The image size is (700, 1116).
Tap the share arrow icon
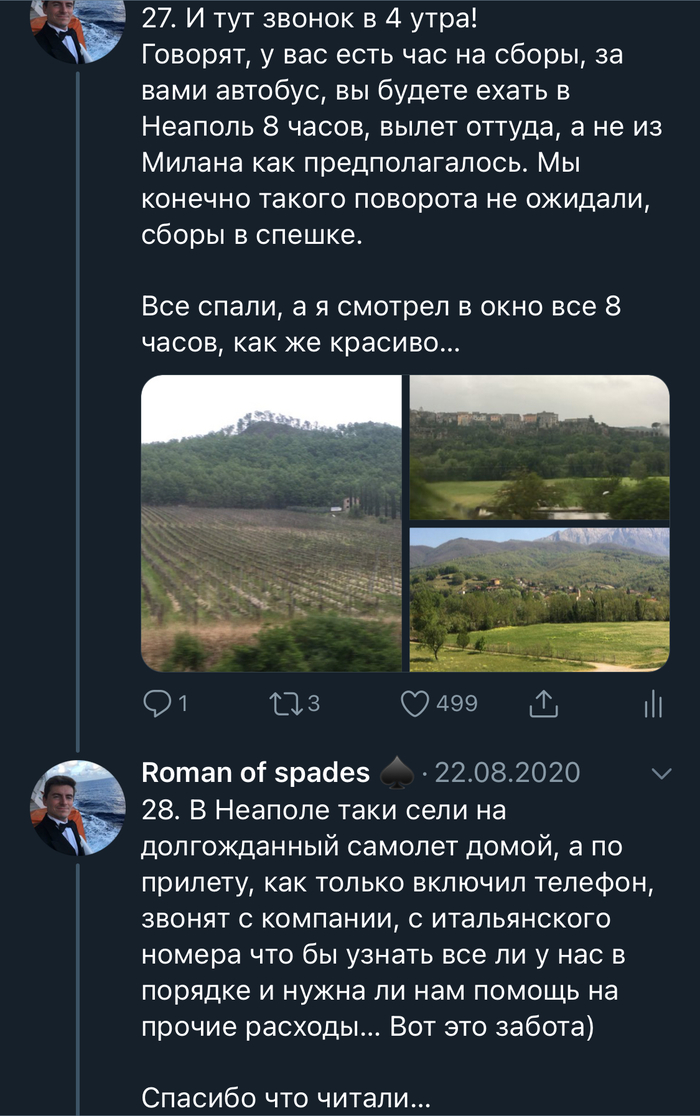click(542, 704)
